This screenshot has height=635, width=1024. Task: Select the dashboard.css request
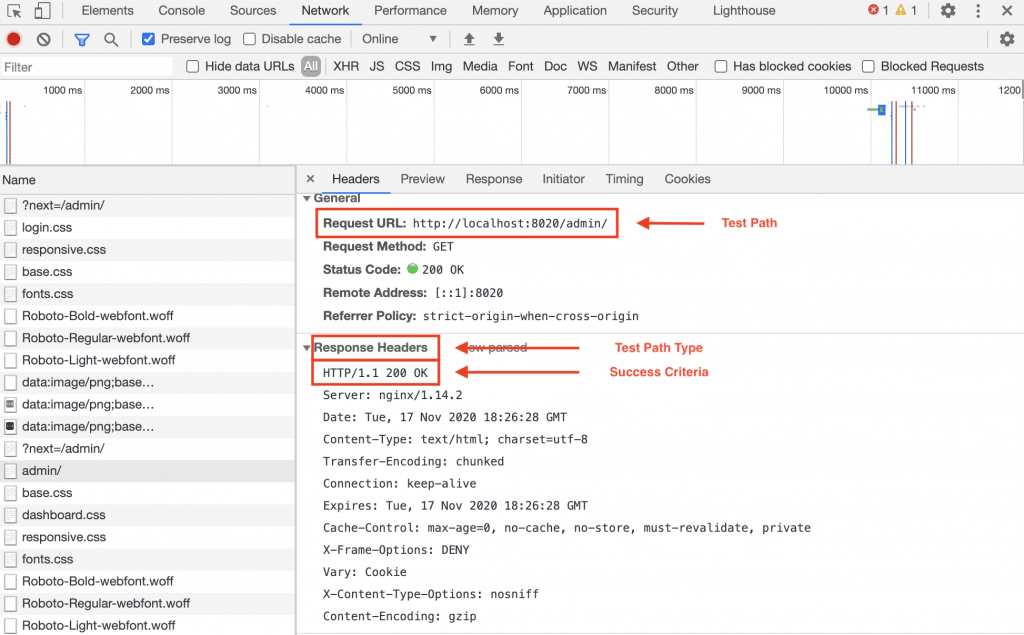(148, 515)
